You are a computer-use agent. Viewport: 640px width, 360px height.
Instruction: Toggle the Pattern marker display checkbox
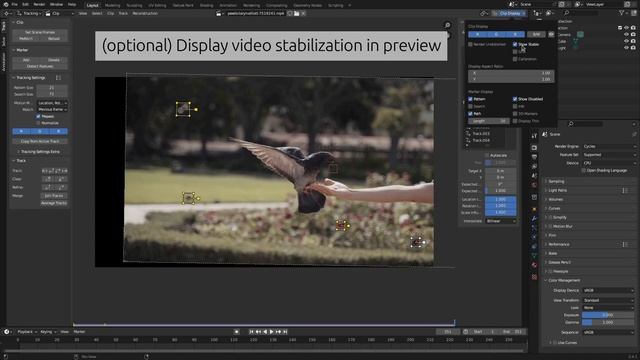click(470, 99)
